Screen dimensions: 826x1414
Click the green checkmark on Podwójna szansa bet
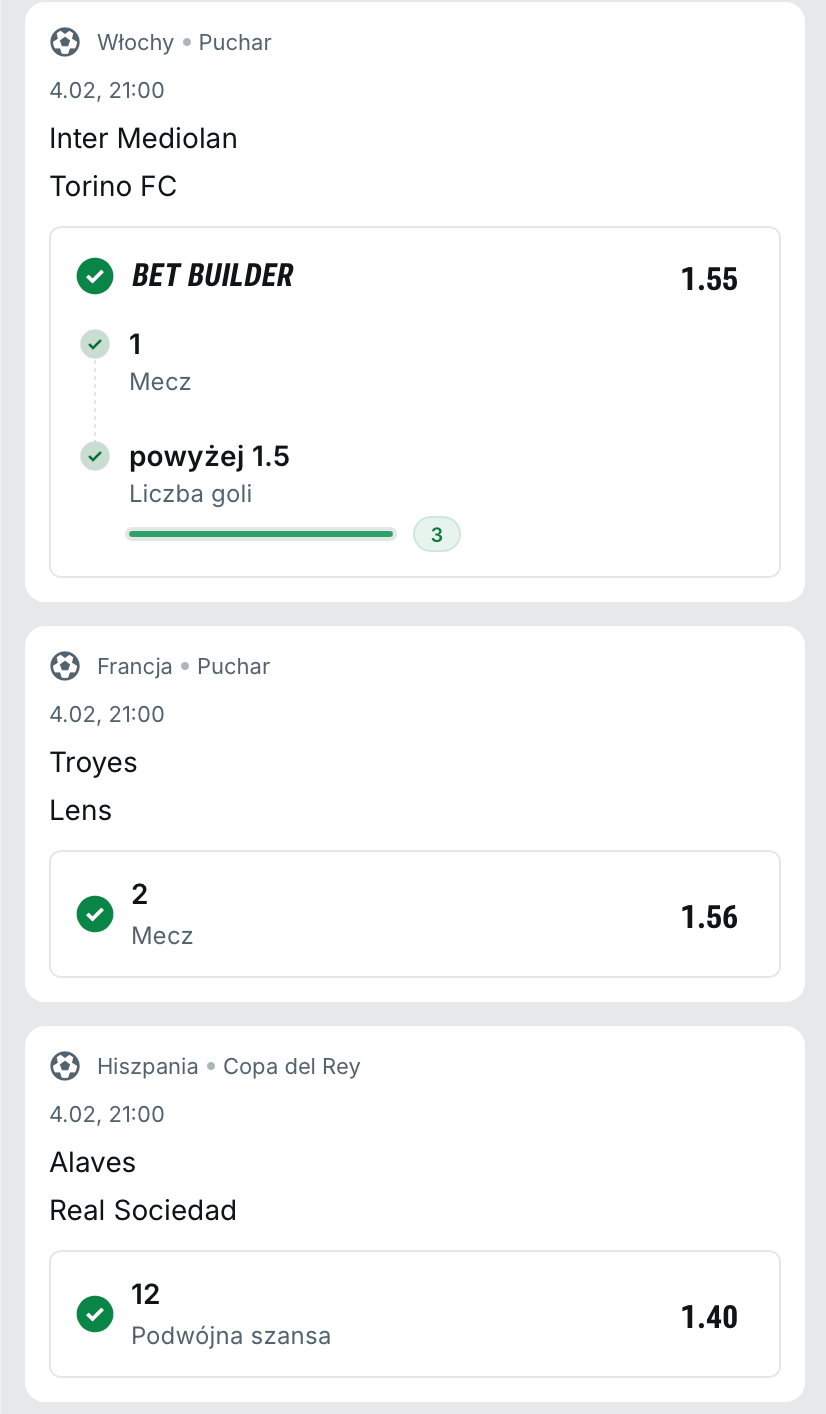(95, 1314)
